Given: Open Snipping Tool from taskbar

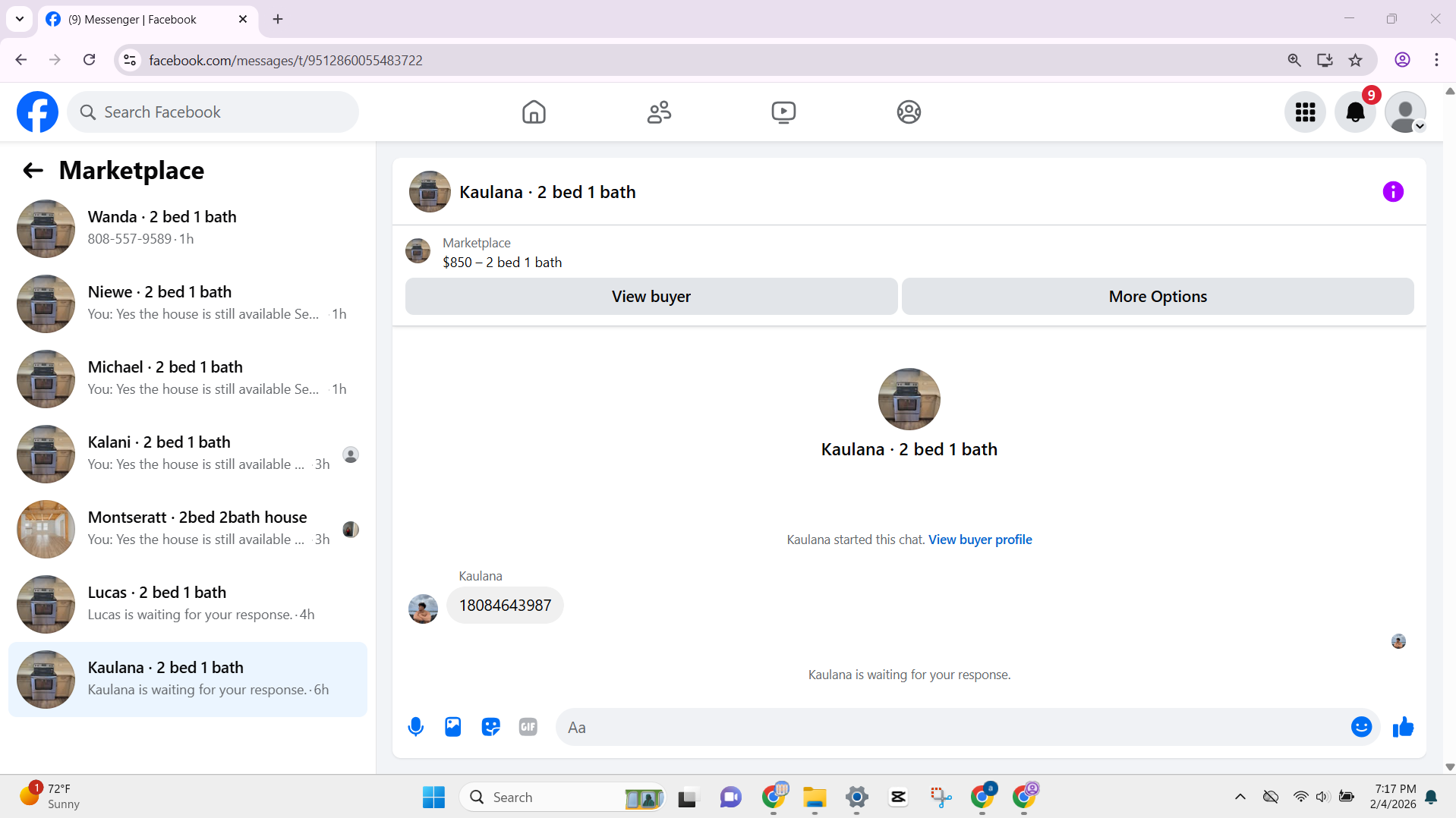Looking at the screenshot, I should [940, 797].
